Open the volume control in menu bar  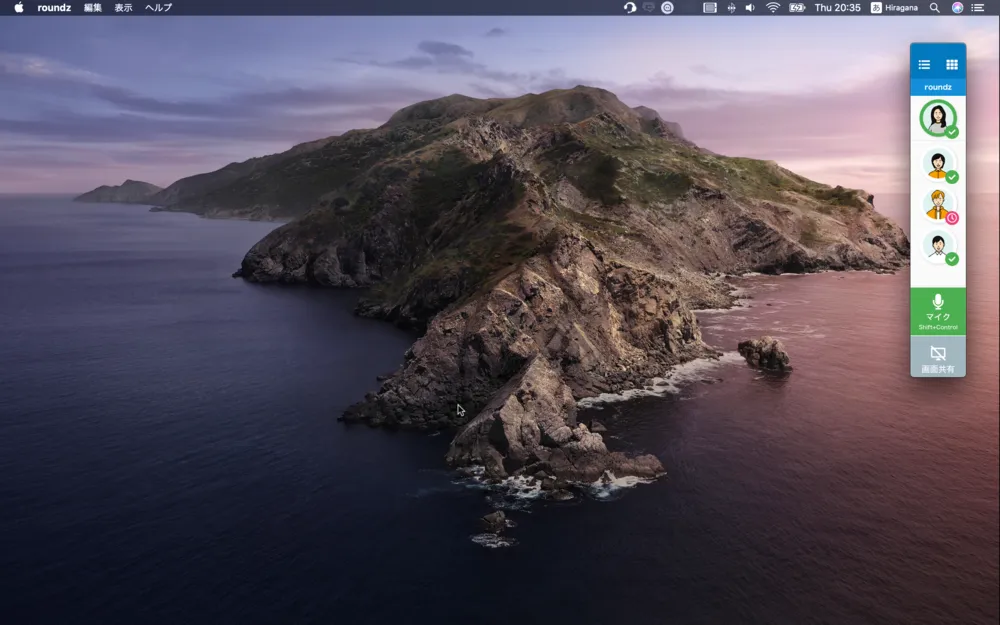[751, 8]
